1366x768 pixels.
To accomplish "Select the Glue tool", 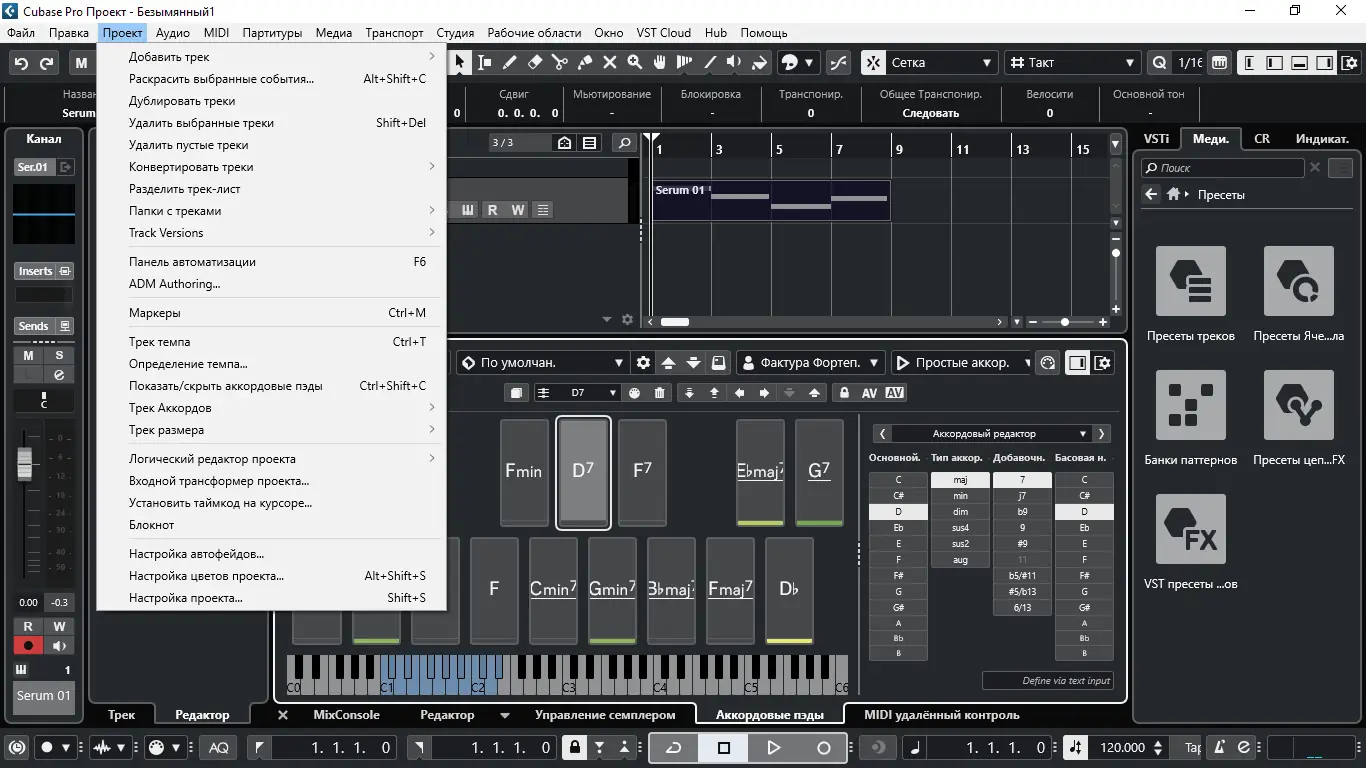I will pos(585,62).
